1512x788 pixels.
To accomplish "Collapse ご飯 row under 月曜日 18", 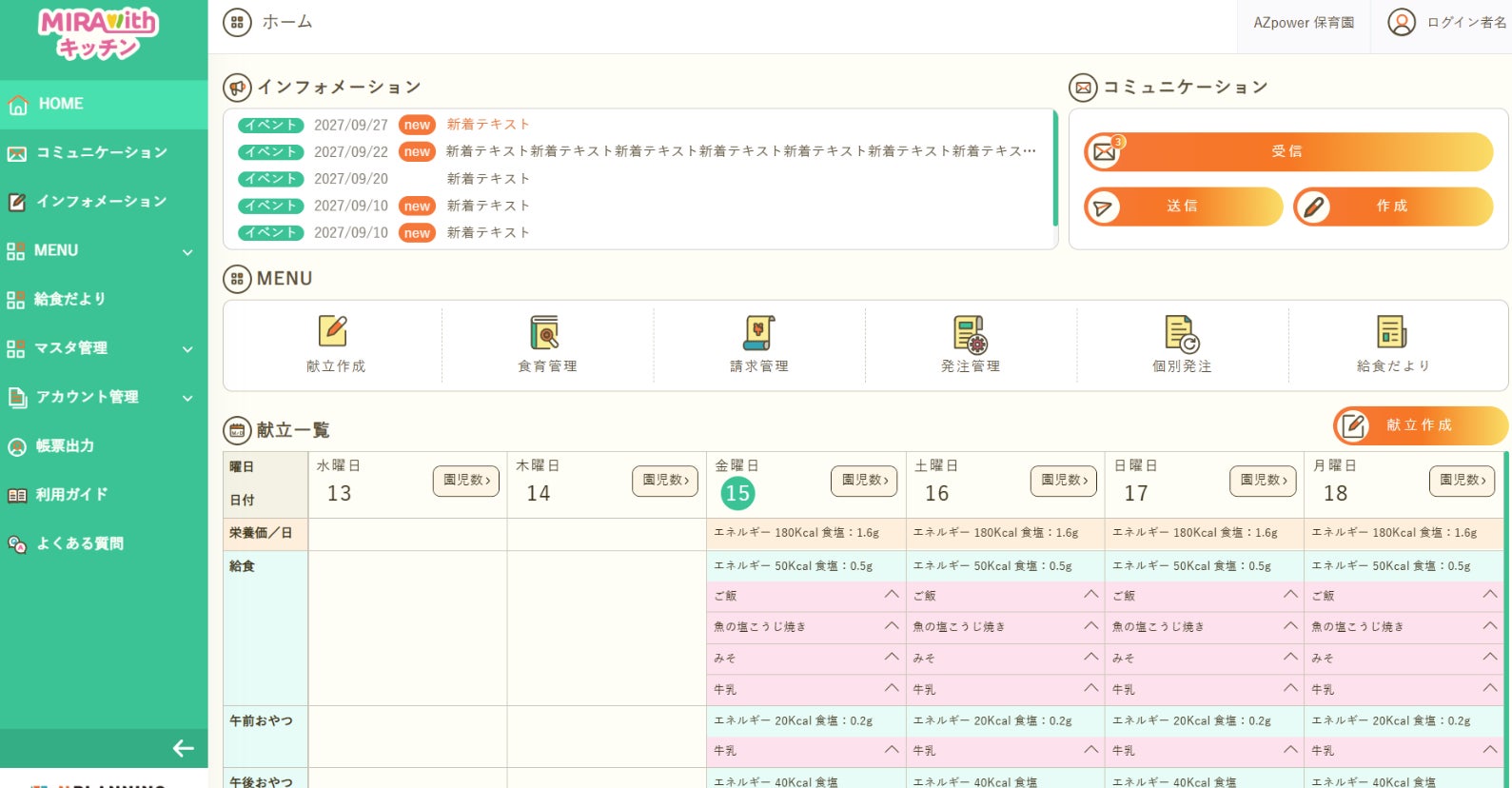I will point(1490,595).
